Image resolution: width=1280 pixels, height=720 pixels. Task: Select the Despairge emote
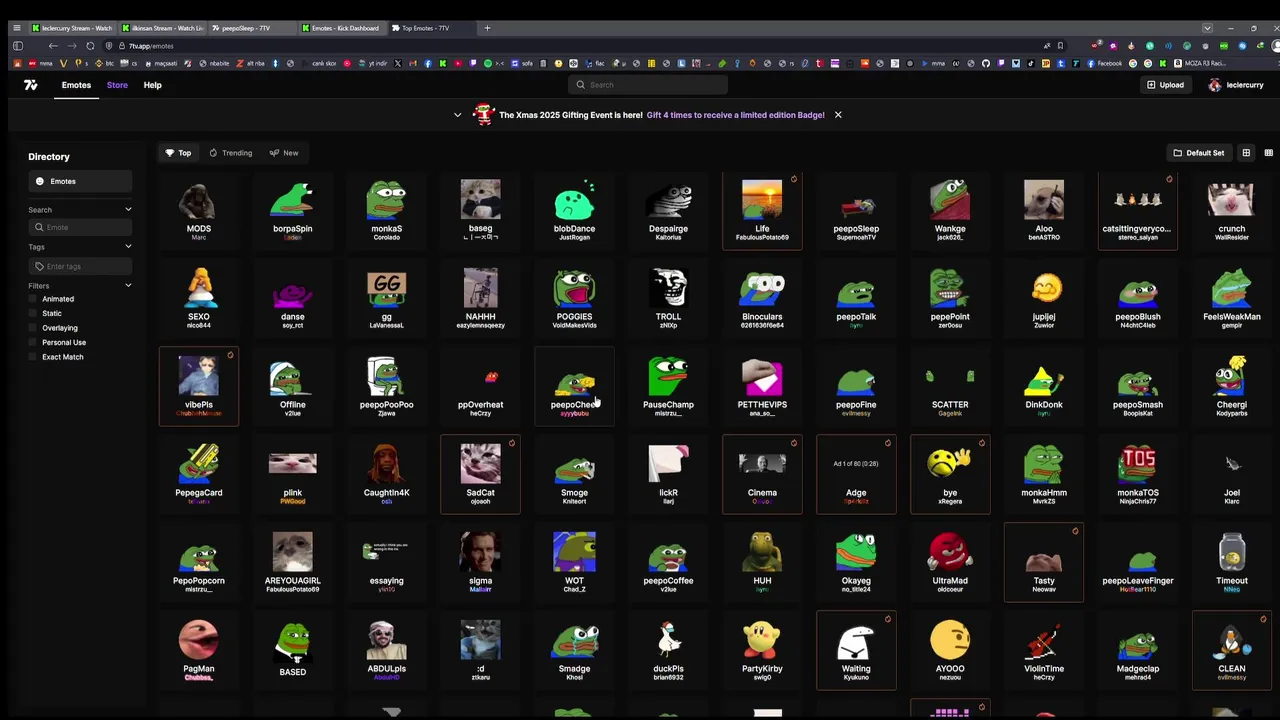(668, 210)
